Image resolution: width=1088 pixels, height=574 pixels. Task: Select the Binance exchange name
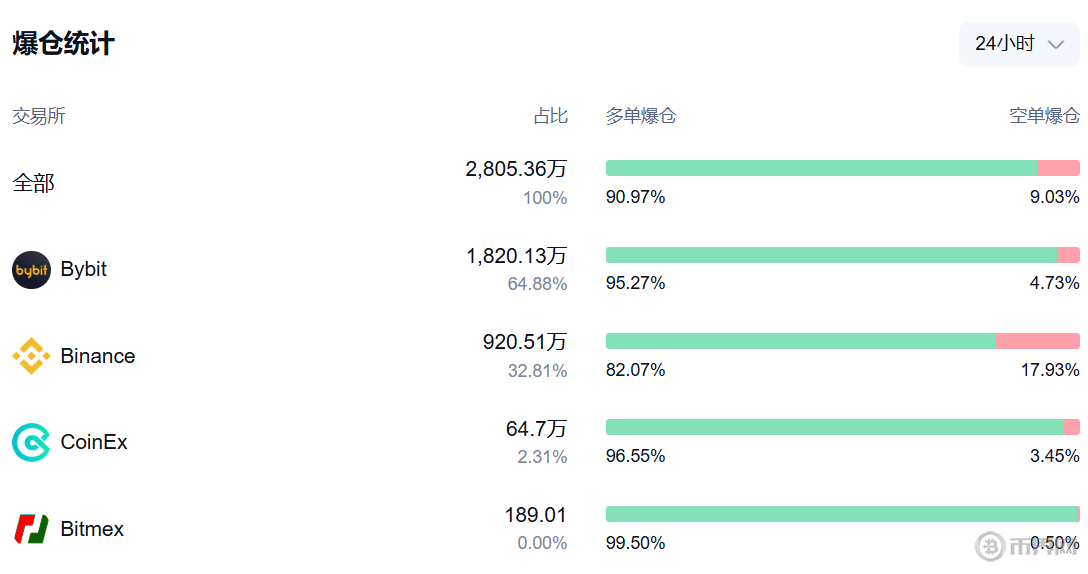coord(98,356)
